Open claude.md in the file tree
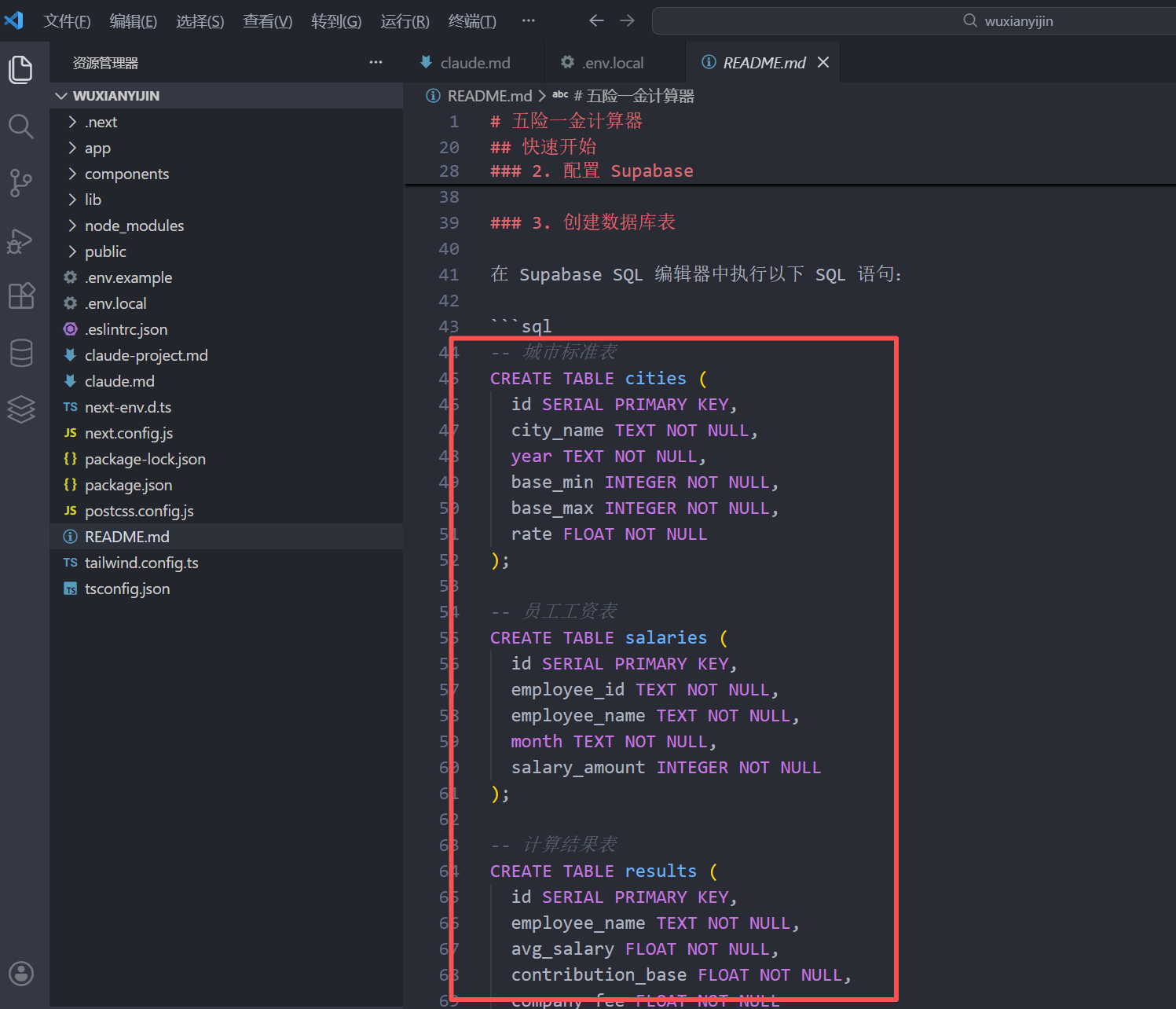The width and height of the screenshot is (1176, 1009). 226,381
